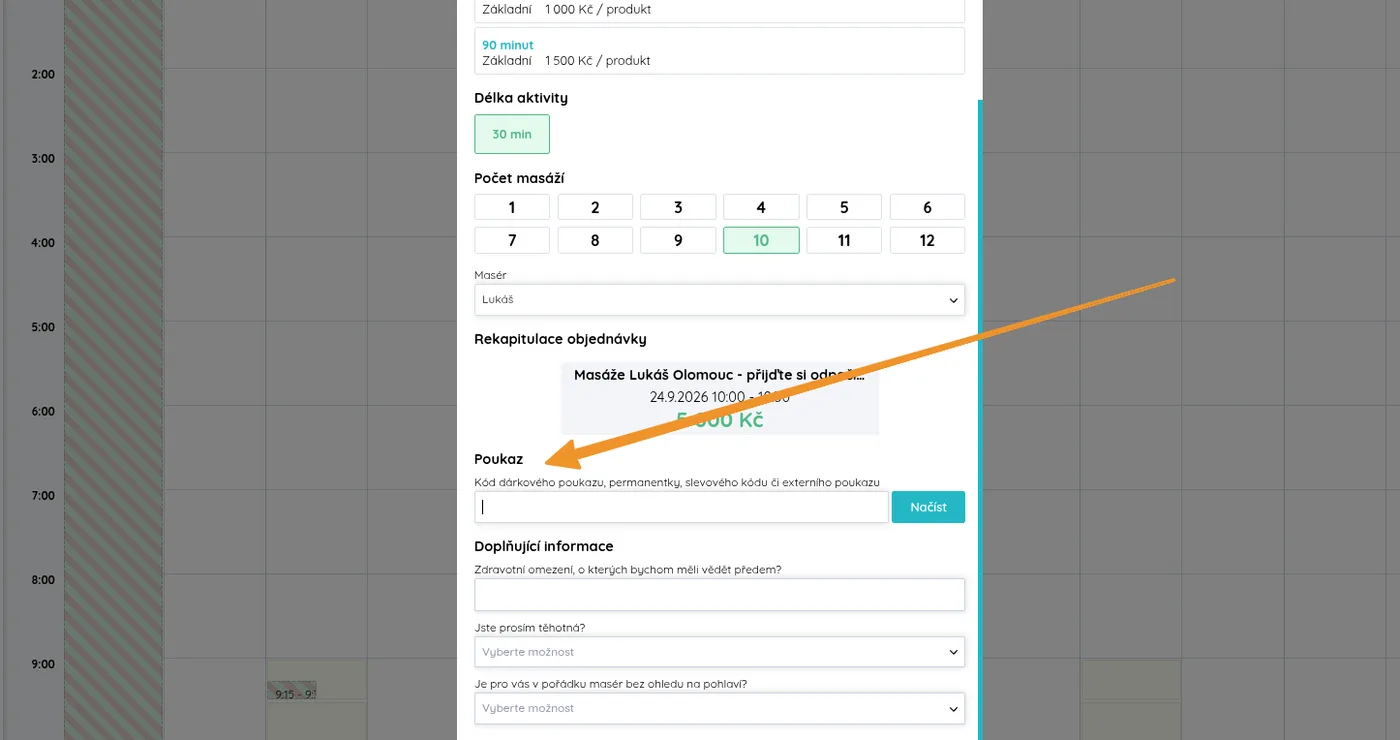Screen dimensions: 1400x740
Task: Select the highlighted 10 massages option
Action: [761, 240]
